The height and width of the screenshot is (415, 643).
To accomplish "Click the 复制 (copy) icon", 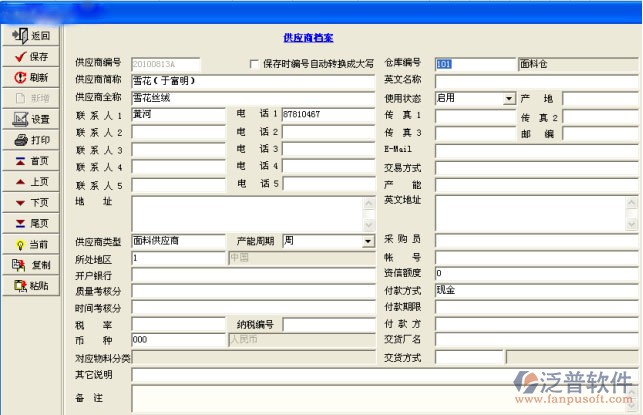I will (18, 265).
